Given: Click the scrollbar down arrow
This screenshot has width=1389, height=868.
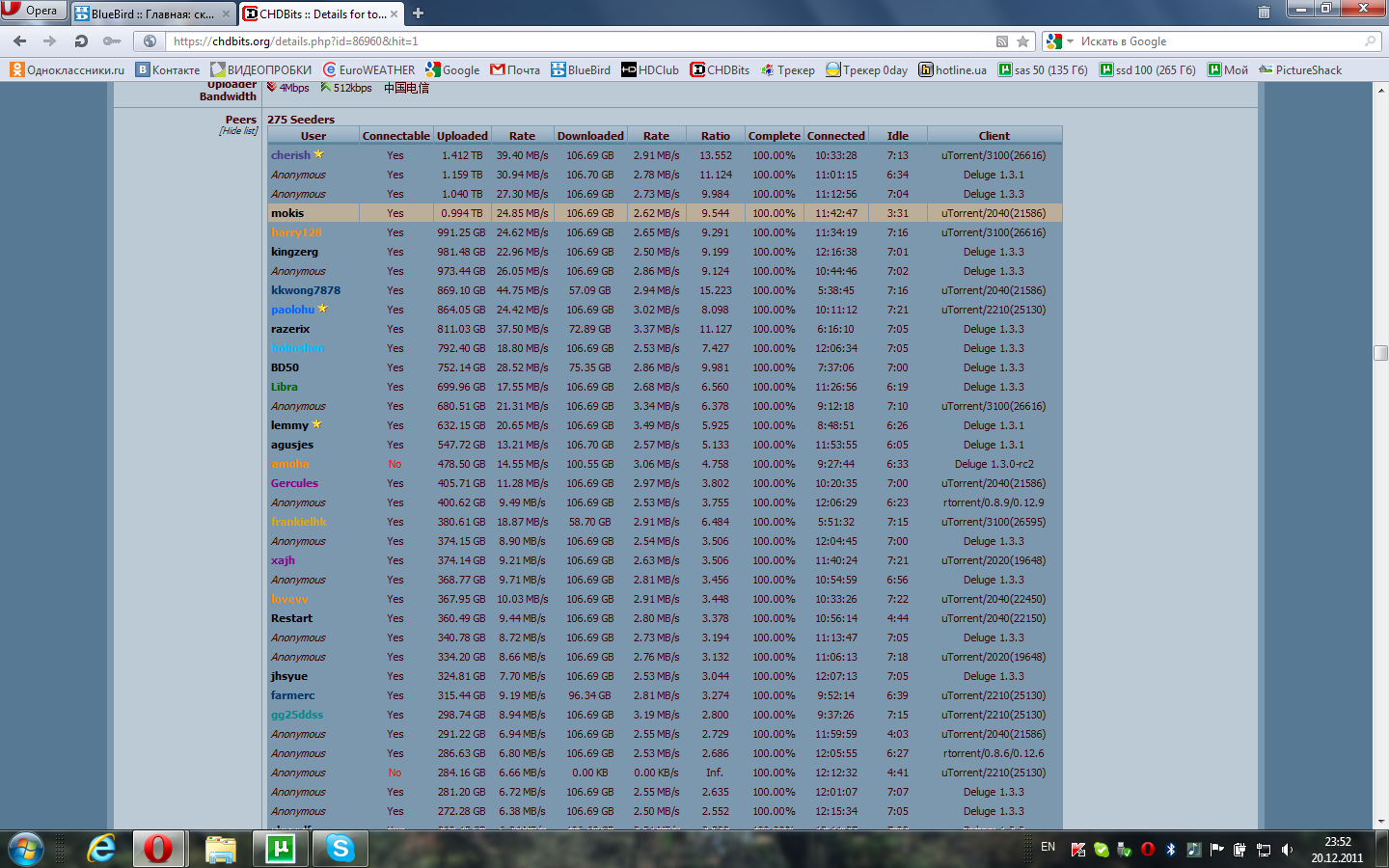Looking at the screenshot, I should (1380, 822).
